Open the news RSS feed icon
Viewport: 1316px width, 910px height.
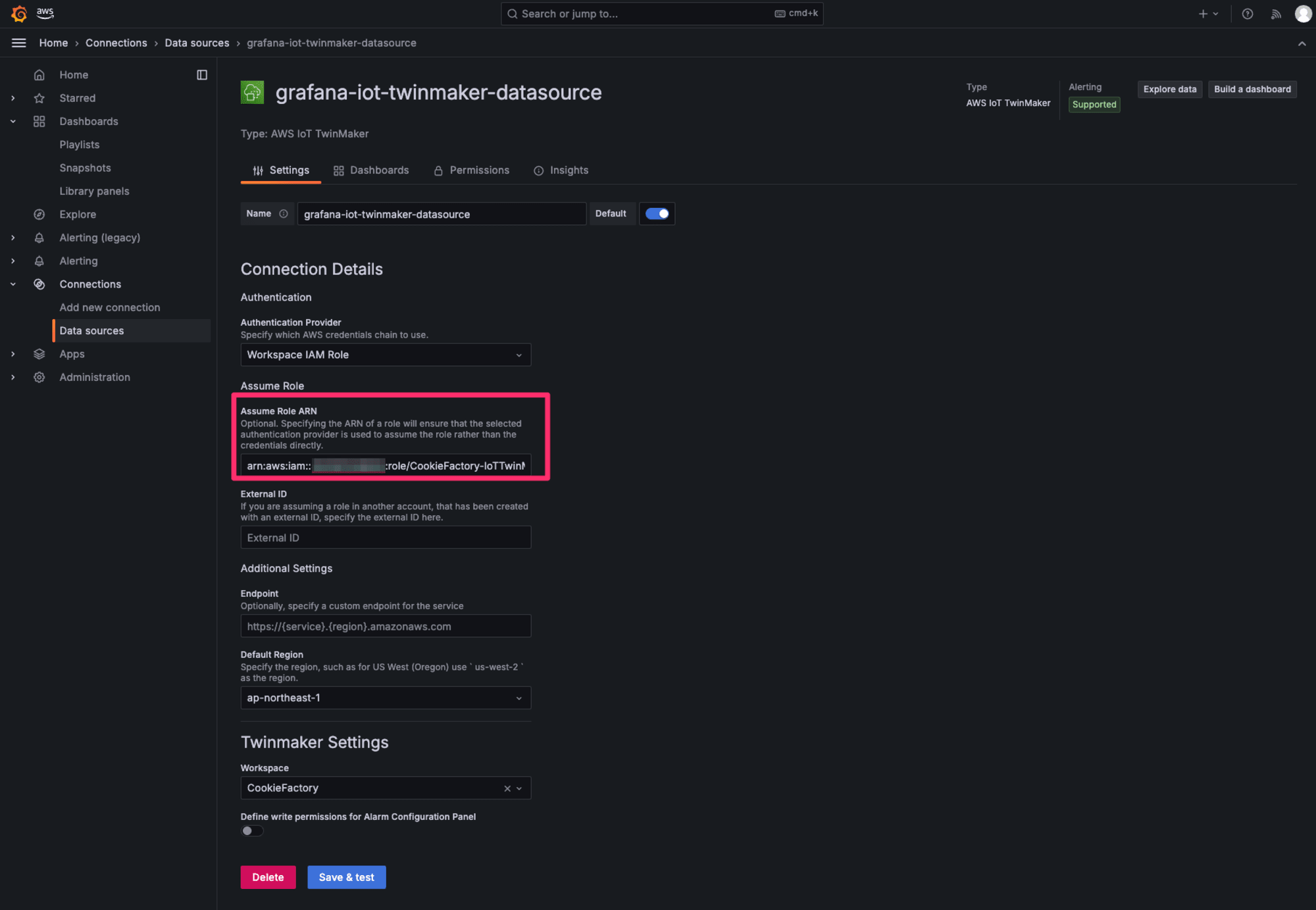(1276, 14)
